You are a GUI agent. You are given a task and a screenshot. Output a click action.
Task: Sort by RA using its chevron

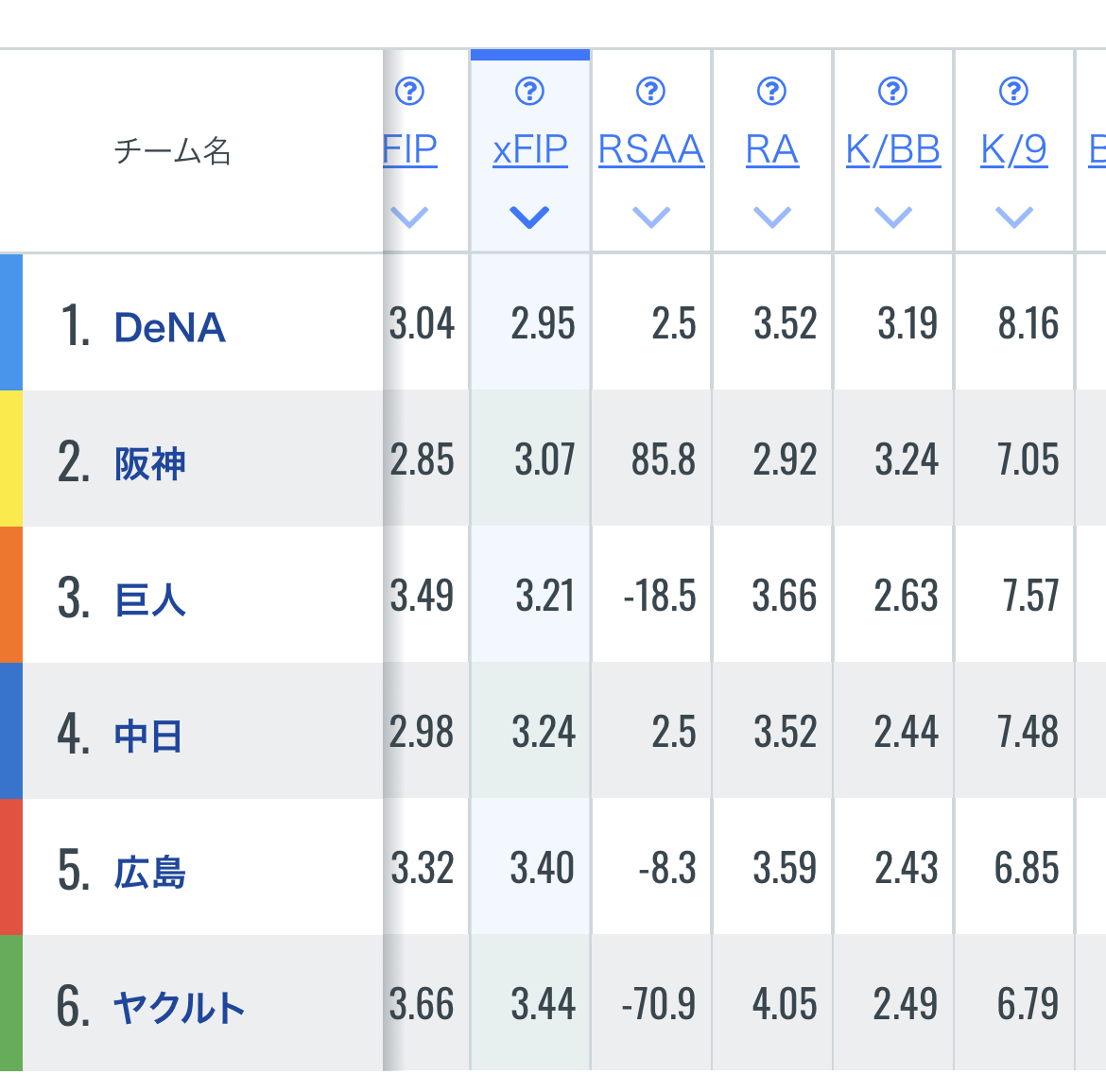point(771,217)
